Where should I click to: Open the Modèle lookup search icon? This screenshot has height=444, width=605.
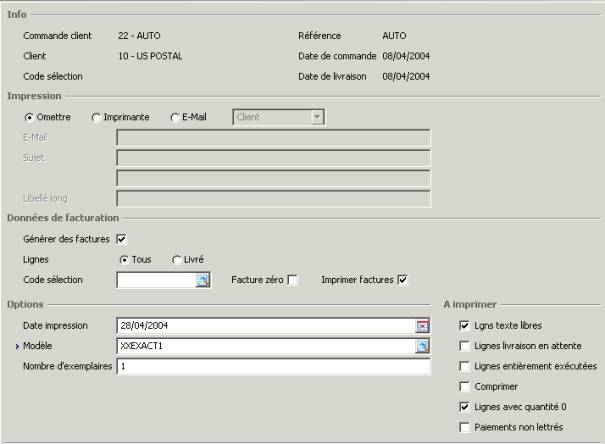pos(422,346)
